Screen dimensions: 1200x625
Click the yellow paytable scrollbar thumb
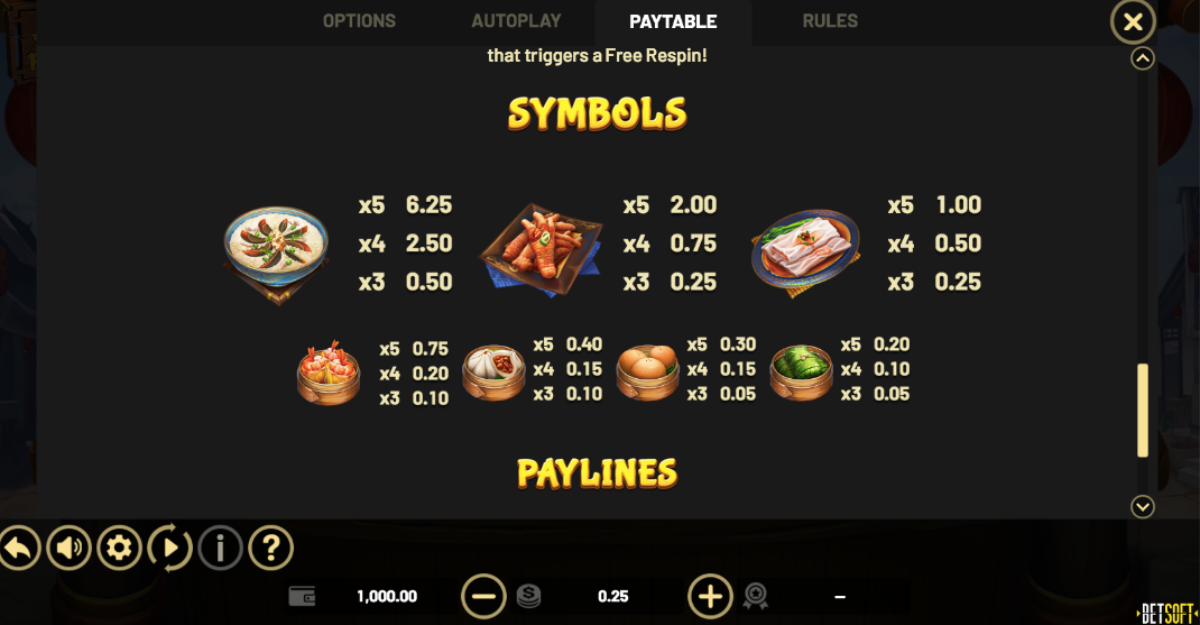1143,411
